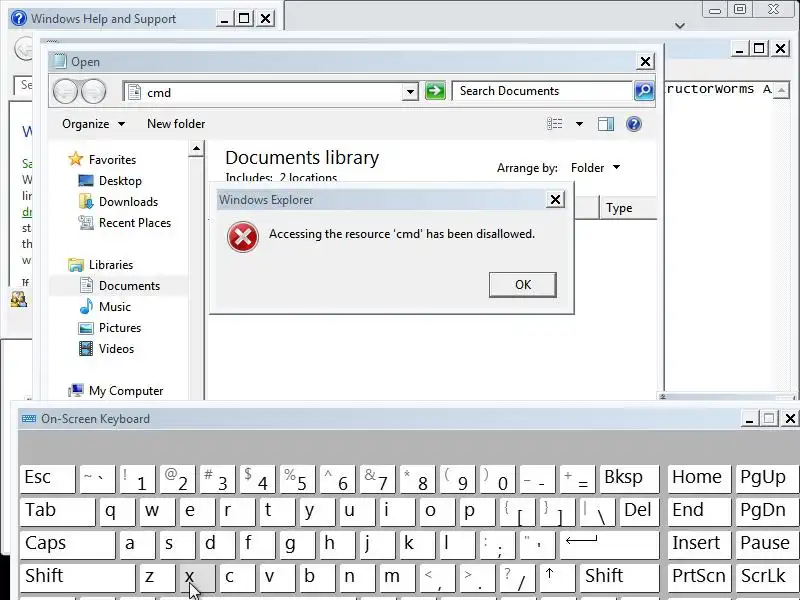Toggle left Shift key on On-Screen Keyboard

click(x=78, y=578)
